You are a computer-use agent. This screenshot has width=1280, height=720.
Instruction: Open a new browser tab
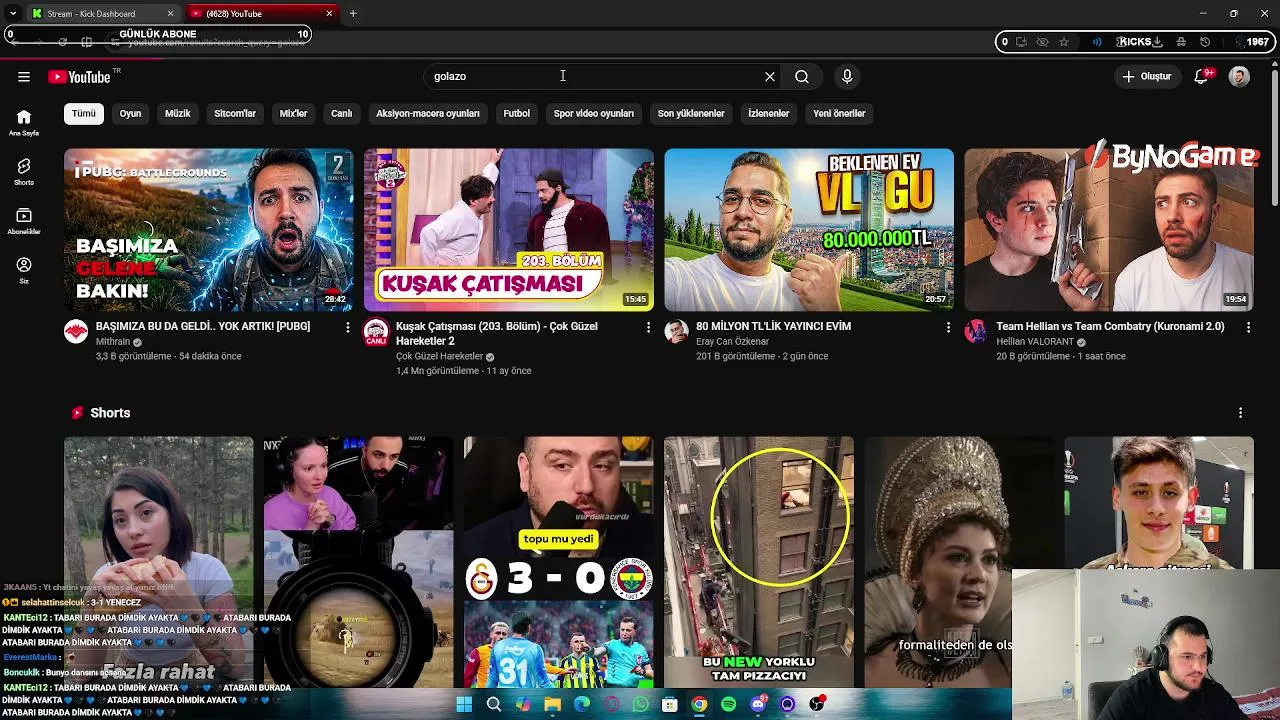[353, 14]
